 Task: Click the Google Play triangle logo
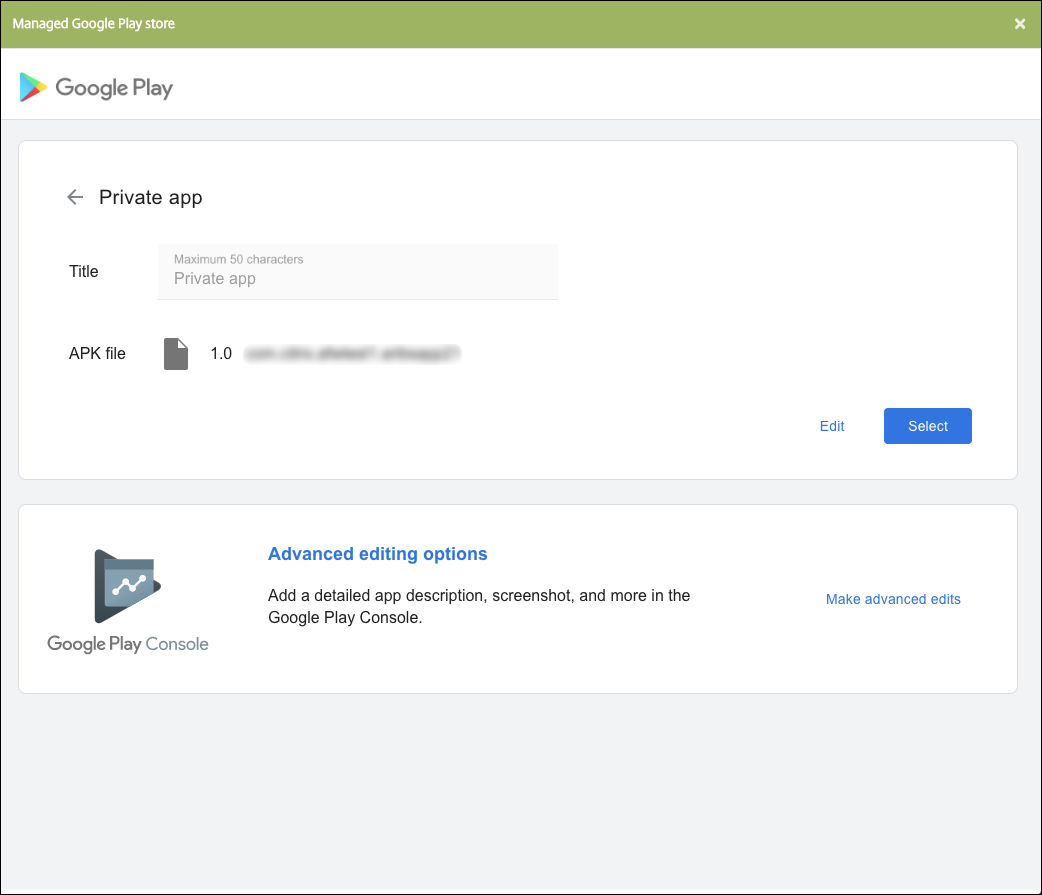33,87
